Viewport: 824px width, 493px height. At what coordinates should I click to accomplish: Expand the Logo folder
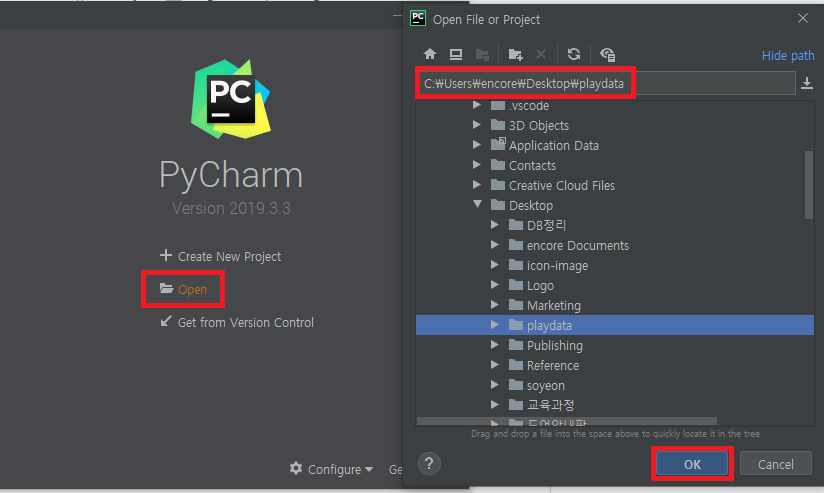point(495,284)
